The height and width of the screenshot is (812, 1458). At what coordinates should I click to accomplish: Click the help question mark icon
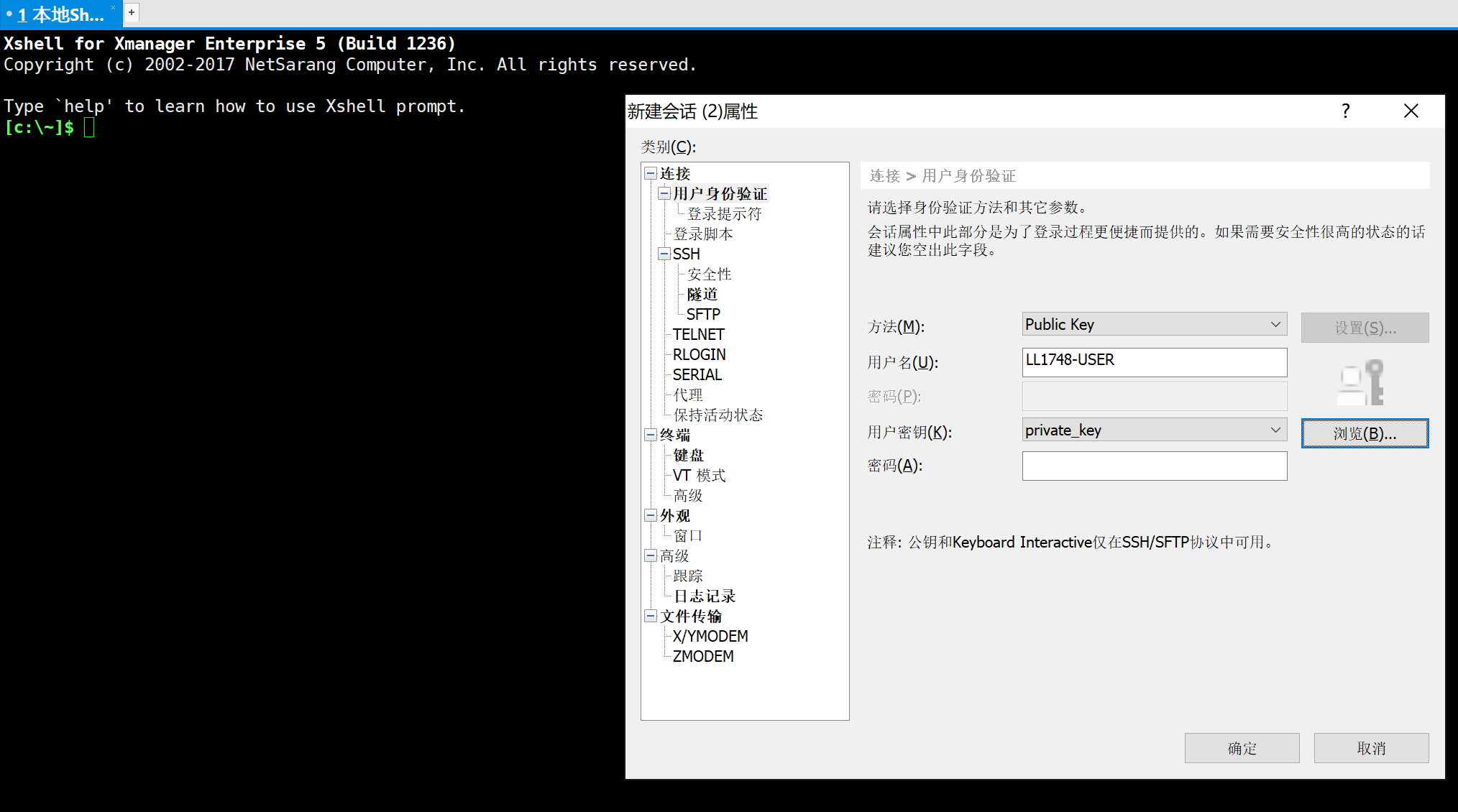click(x=1345, y=111)
